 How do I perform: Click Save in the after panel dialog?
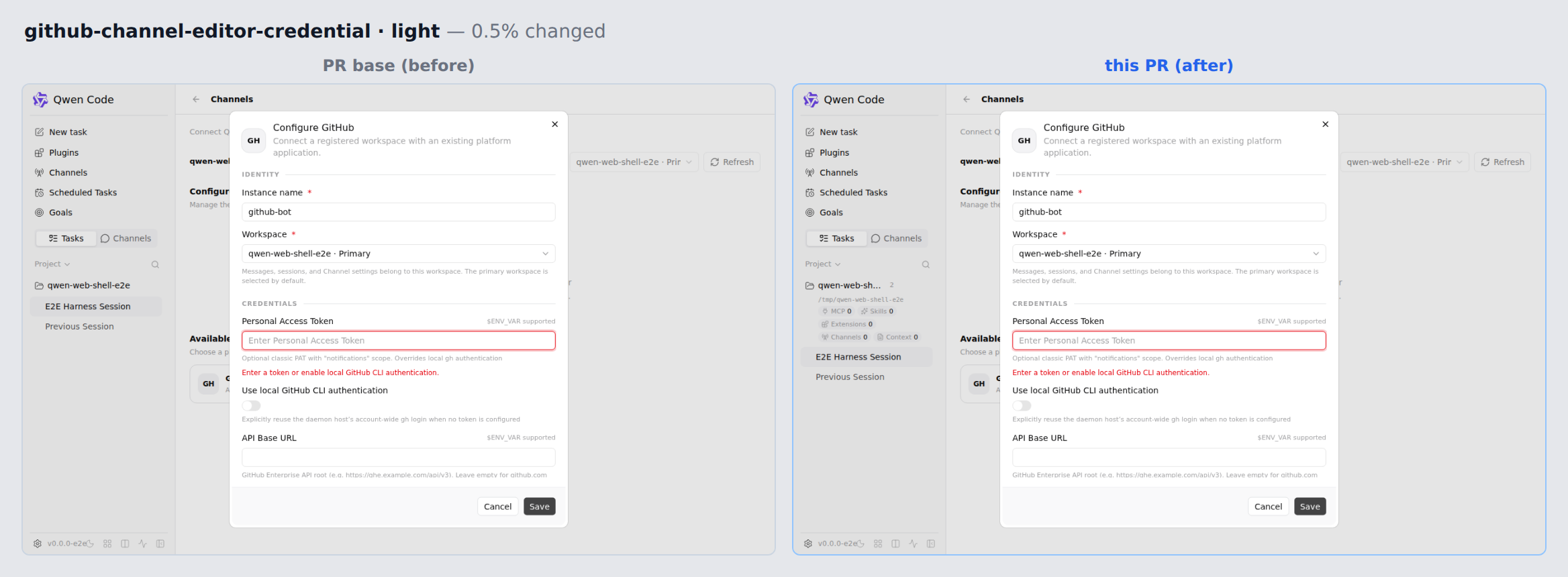pyautogui.click(x=1310, y=507)
